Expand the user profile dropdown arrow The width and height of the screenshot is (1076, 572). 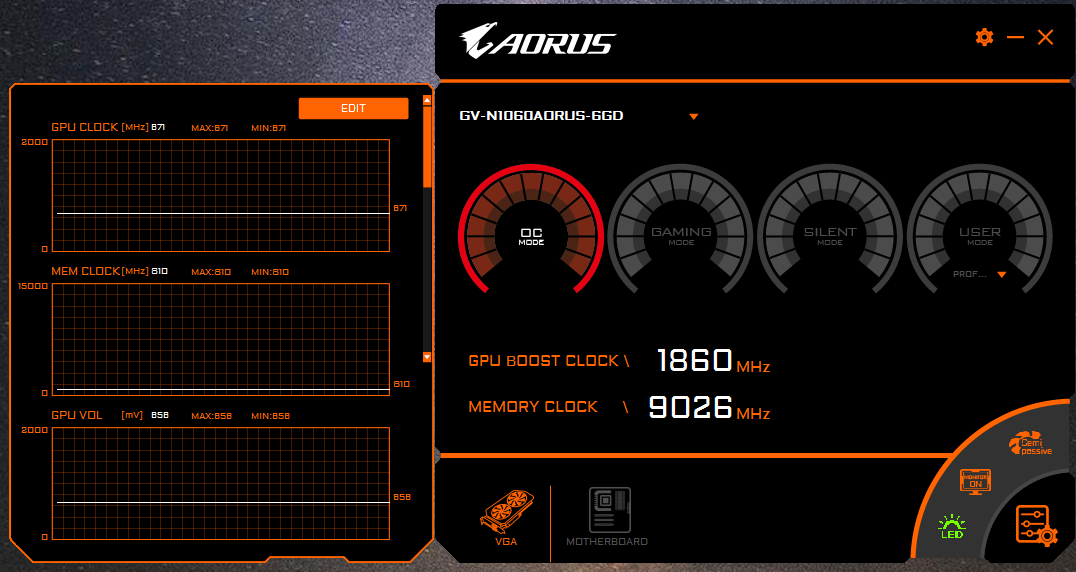(x=1001, y=274)
